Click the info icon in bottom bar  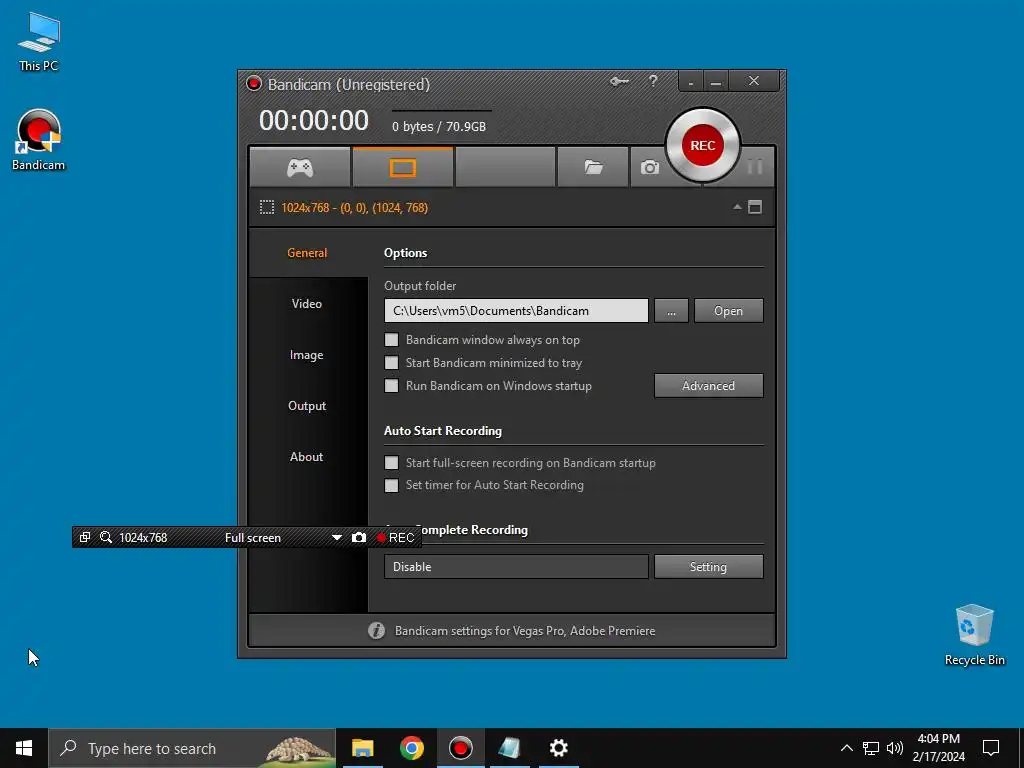tap(376, 631)
